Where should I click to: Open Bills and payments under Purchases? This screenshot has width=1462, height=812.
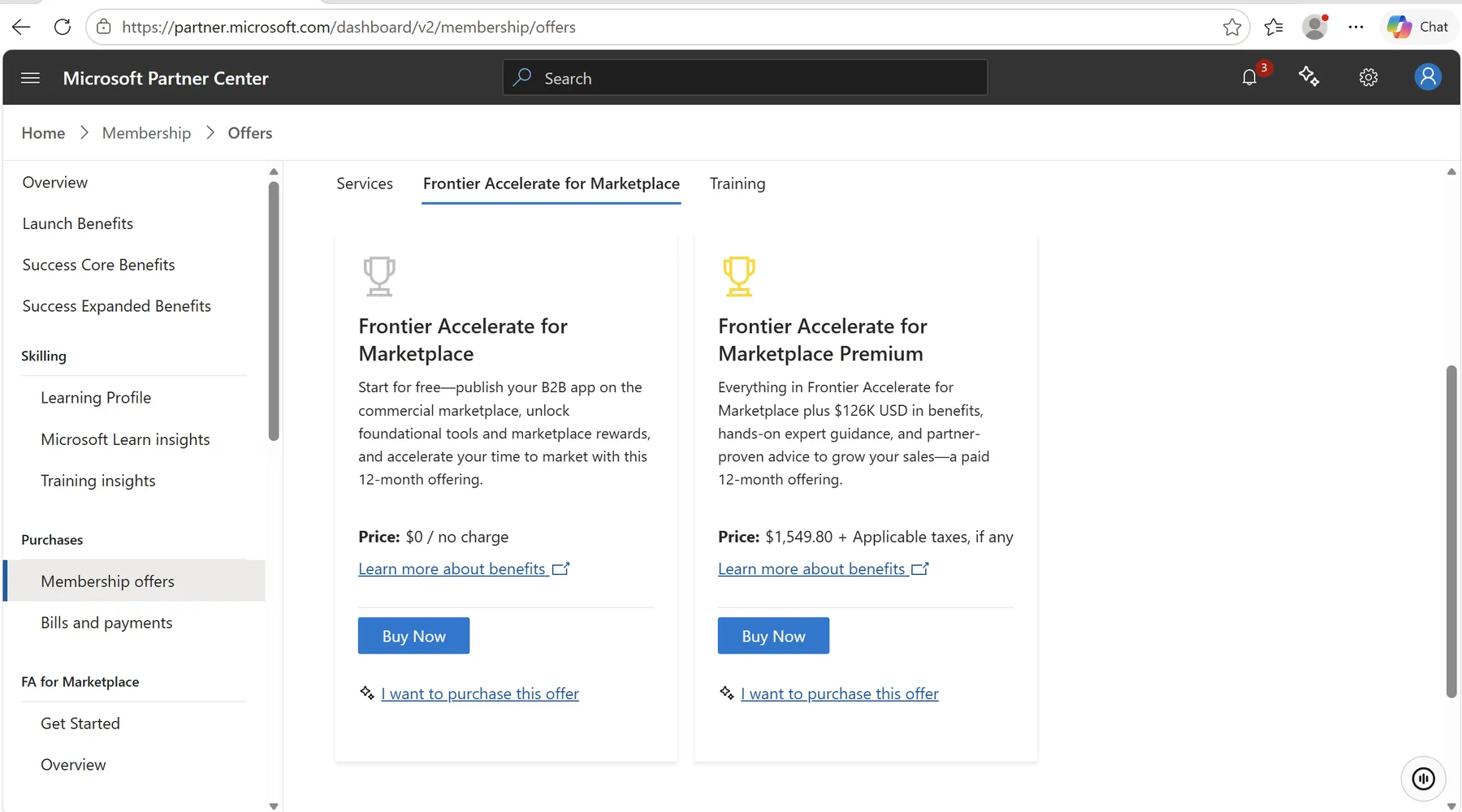click(x=106, y=623)
